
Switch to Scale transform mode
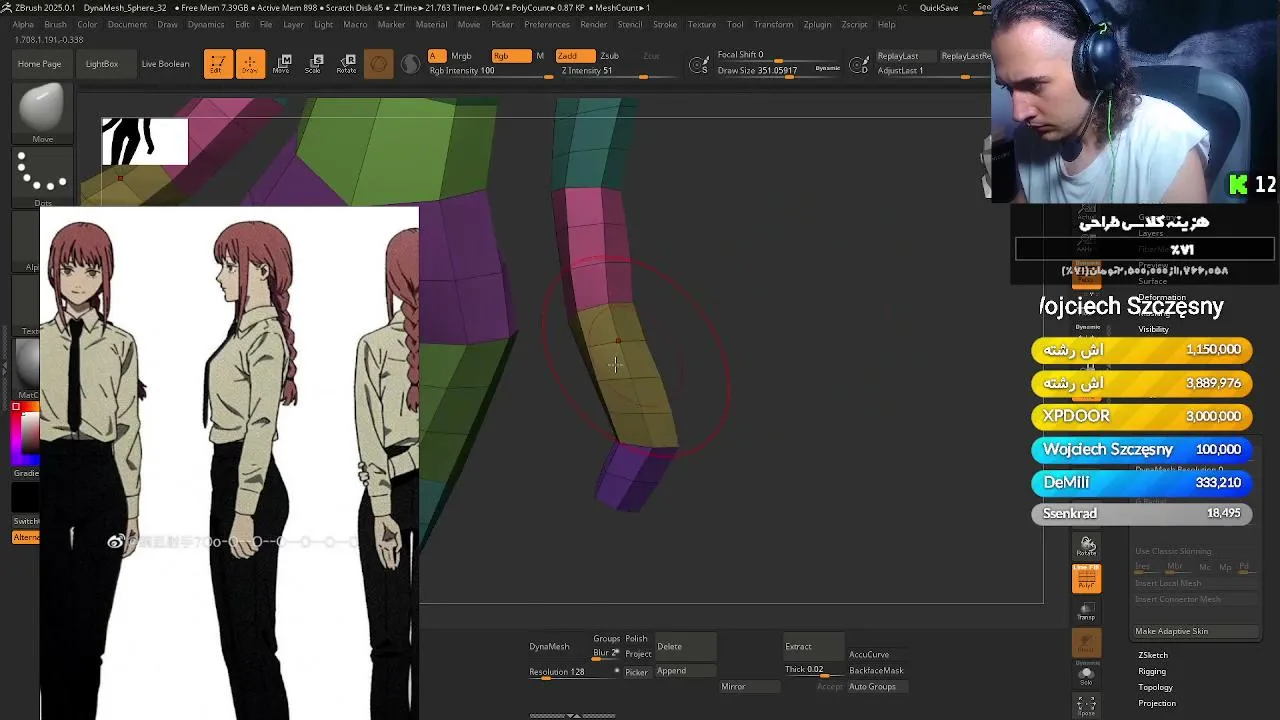pos(314,64)
